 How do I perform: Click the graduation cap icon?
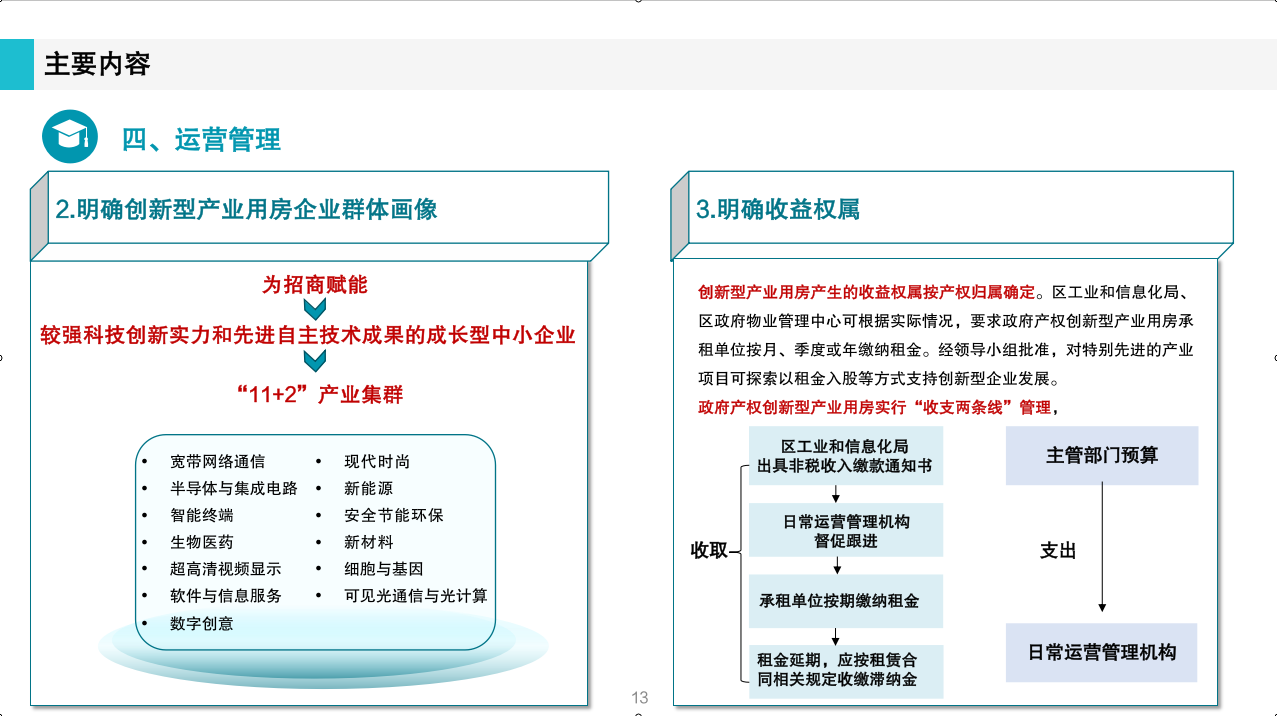pos(70,137)
